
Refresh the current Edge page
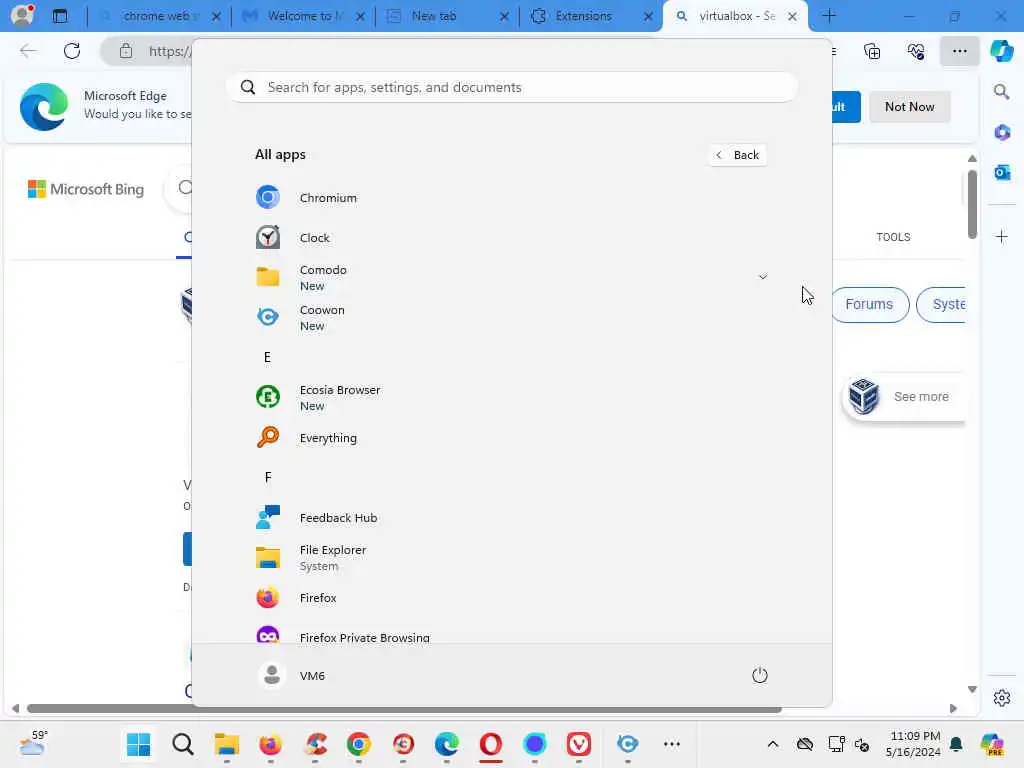click(72, 51)
